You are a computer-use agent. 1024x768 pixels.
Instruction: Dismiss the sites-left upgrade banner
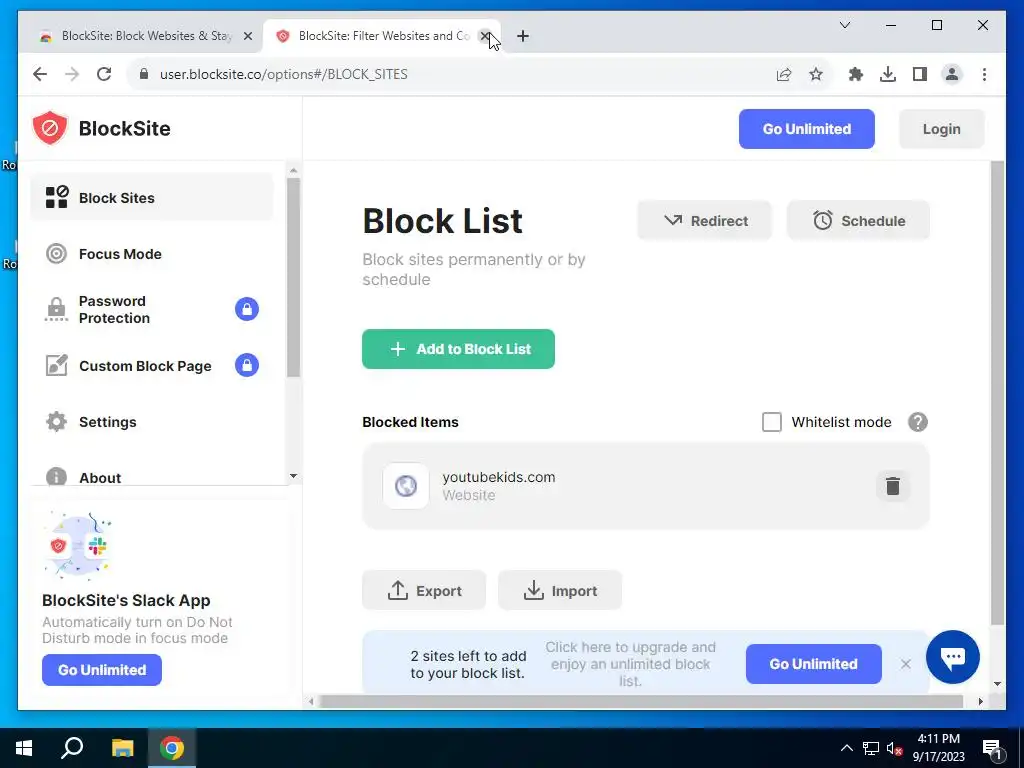coord(905,664)
